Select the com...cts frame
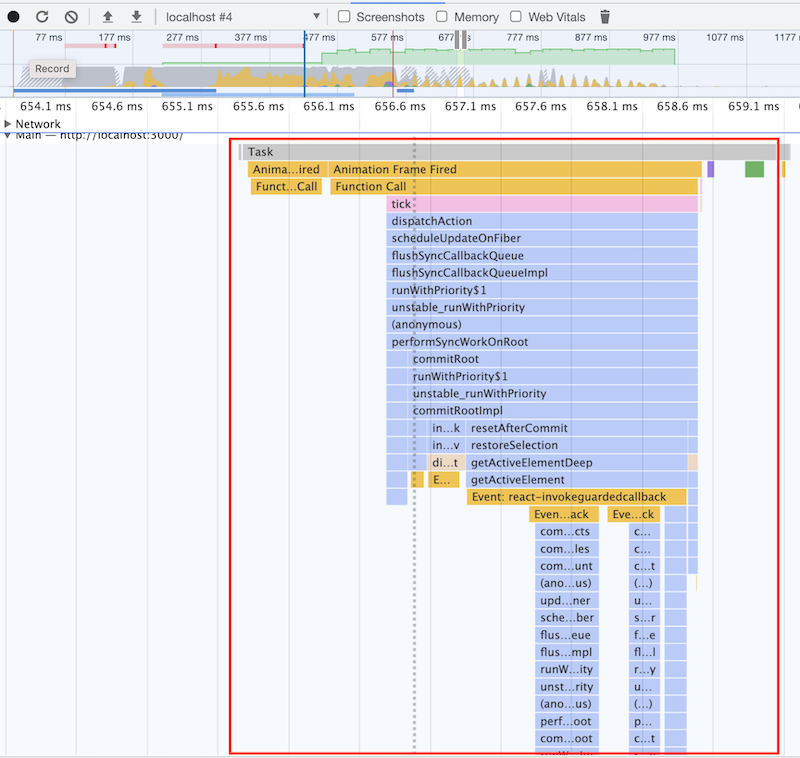 tap(566, 532)
